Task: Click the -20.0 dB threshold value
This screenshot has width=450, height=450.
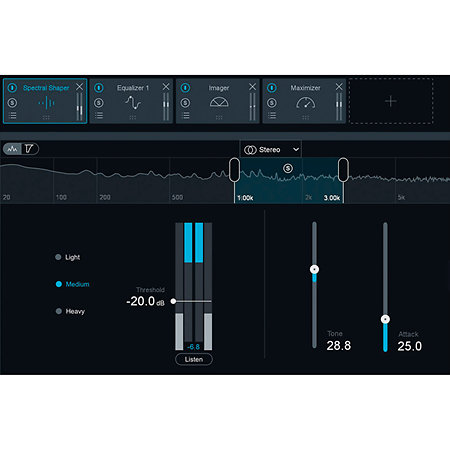Action: [x=145, y=301]
